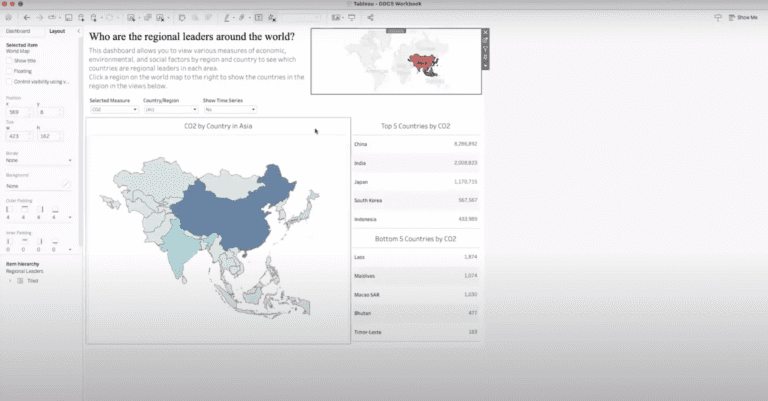
Task: Open the Border dropdown
Action: pyautogui.click(x=39, y=161)
